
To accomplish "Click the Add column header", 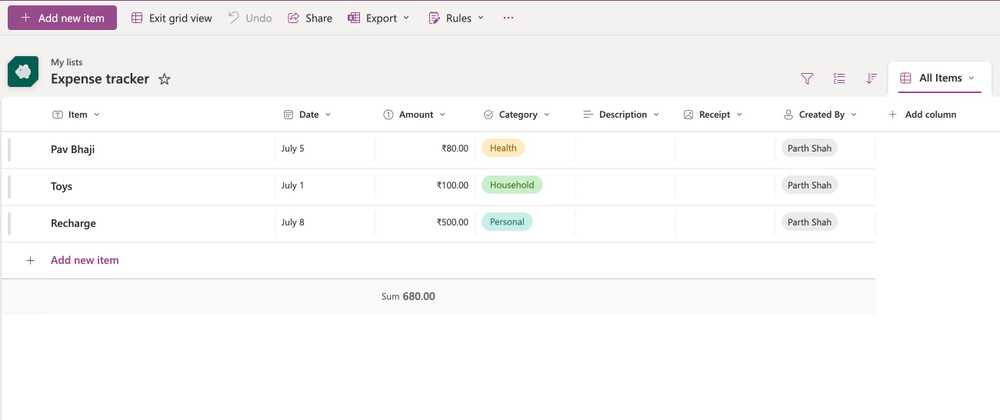I will 922,115.
